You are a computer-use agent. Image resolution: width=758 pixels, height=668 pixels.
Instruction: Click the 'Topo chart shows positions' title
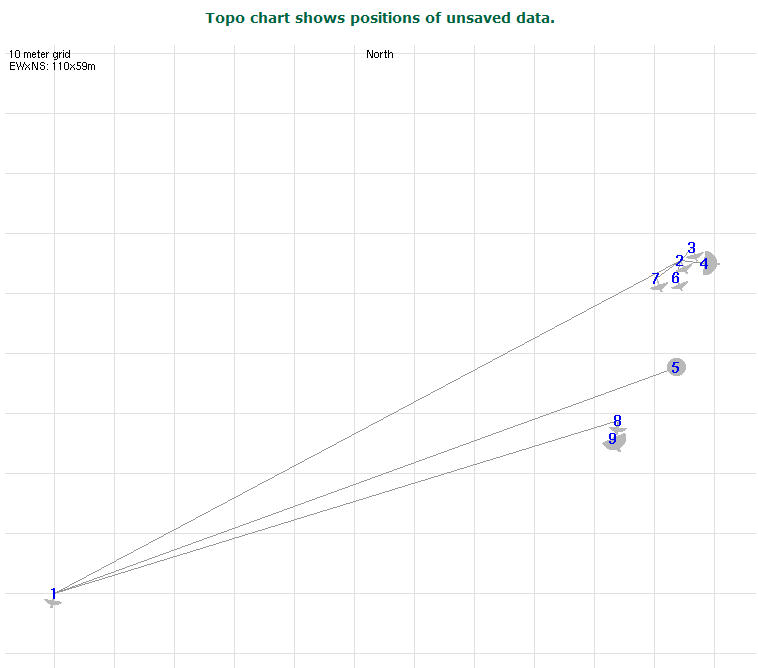pos(379,18)
